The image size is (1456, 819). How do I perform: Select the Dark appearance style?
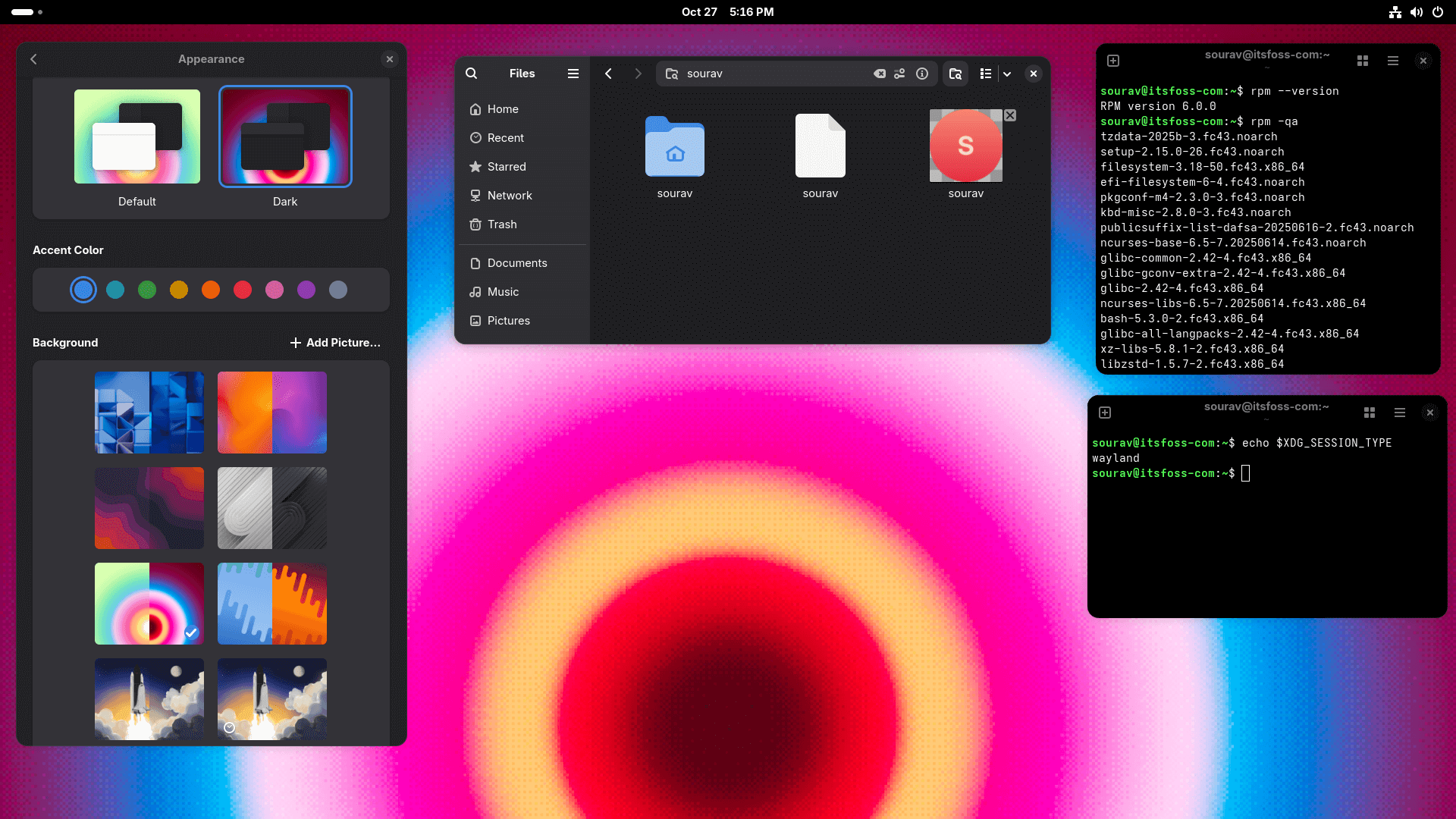coord(285,136)
